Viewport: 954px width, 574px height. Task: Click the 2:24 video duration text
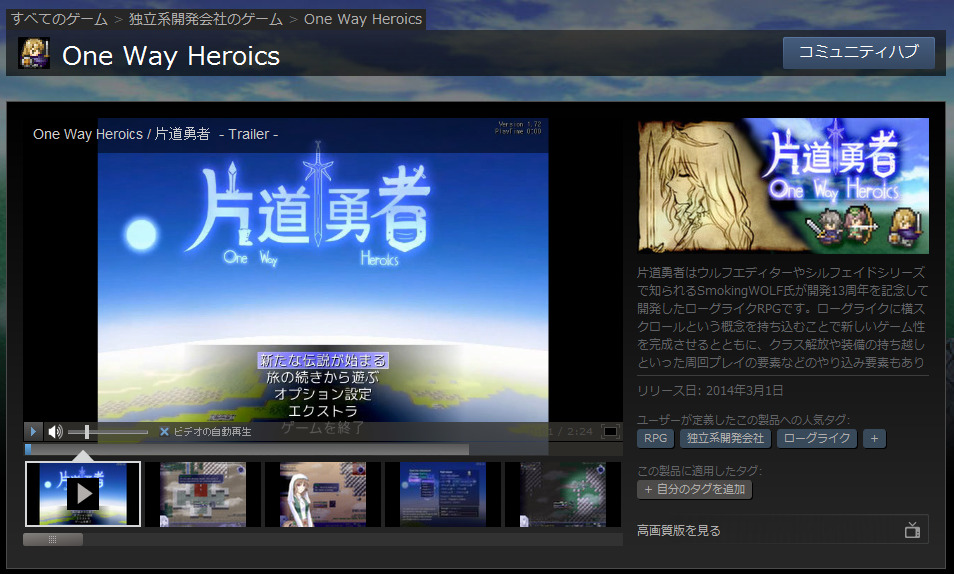click(579, 432)
